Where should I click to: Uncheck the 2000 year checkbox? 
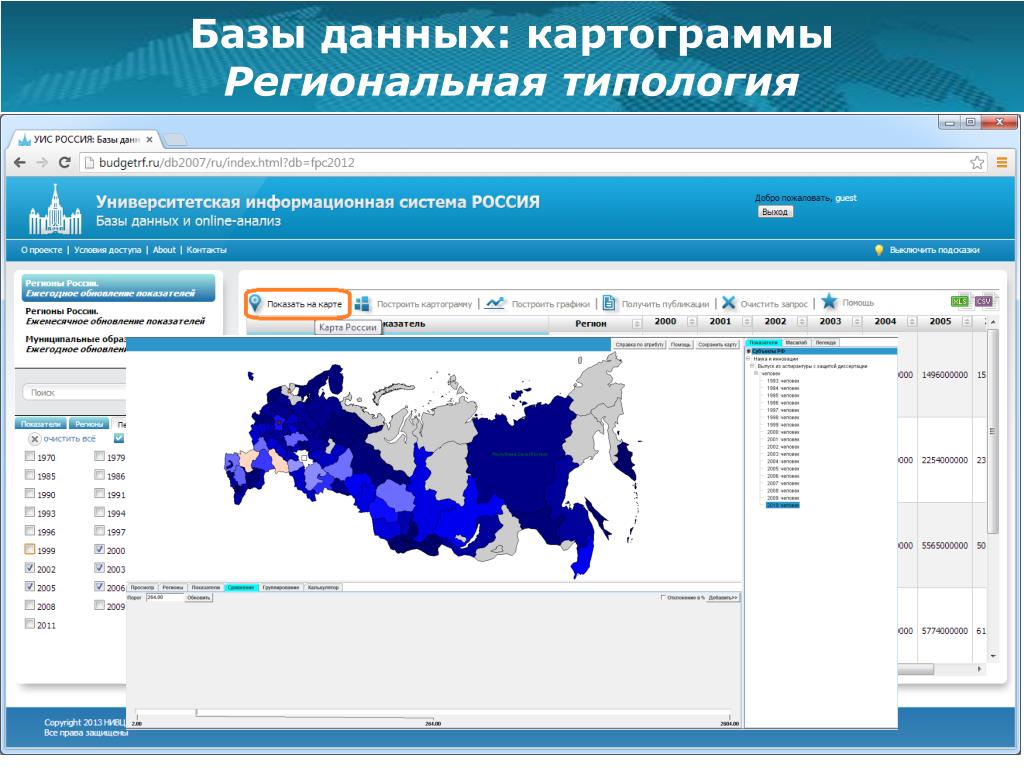(x=99, y=549)
